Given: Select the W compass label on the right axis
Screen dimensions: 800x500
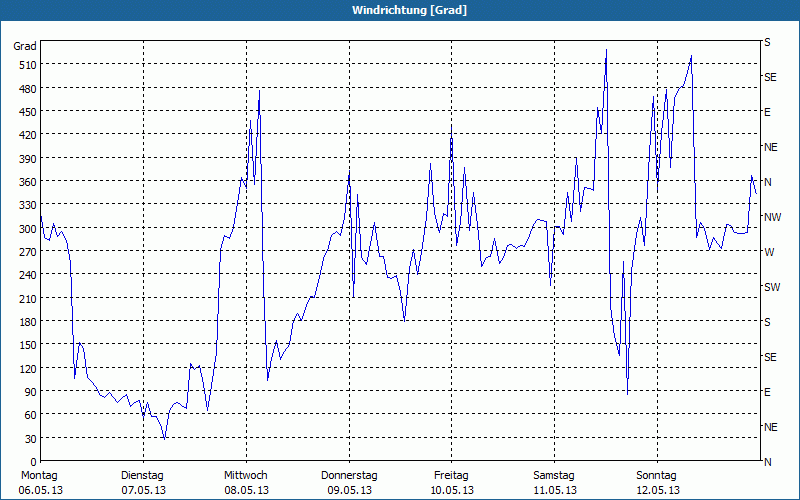Looking at the screenshot, I should click(x=768, y=252).
